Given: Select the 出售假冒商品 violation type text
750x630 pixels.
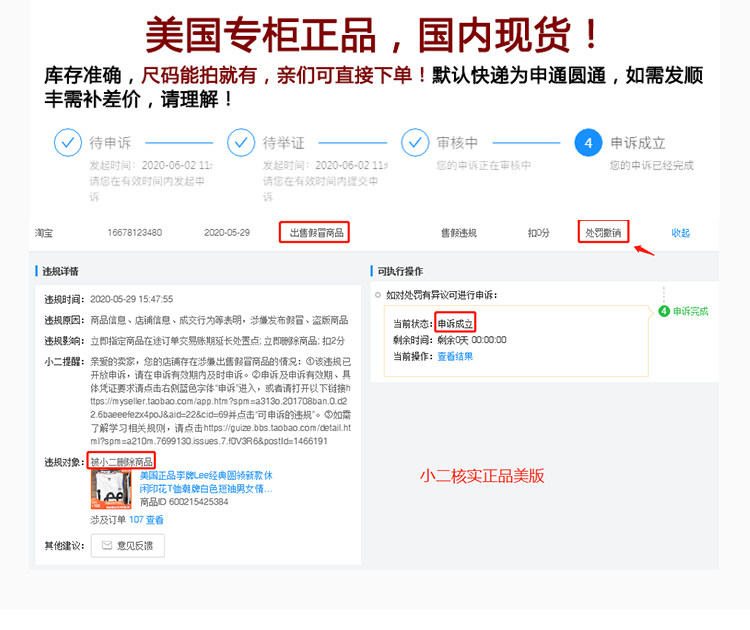Looking at the screenshot, I should (316, 233).
